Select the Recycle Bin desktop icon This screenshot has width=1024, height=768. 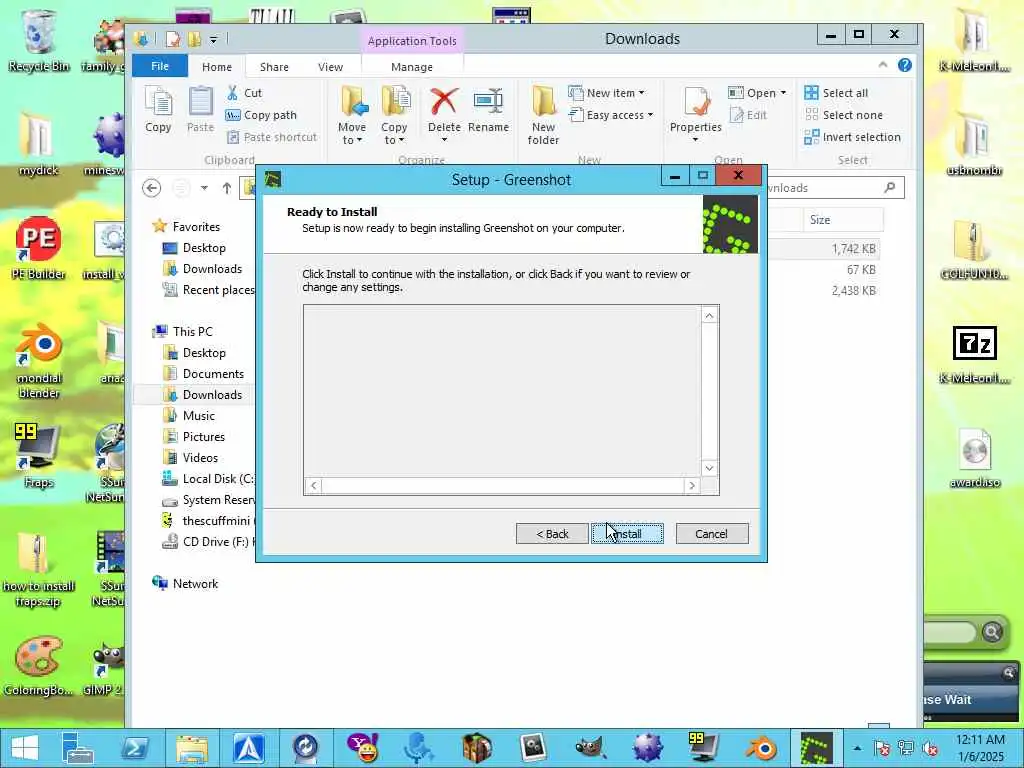tap(39, 40)
